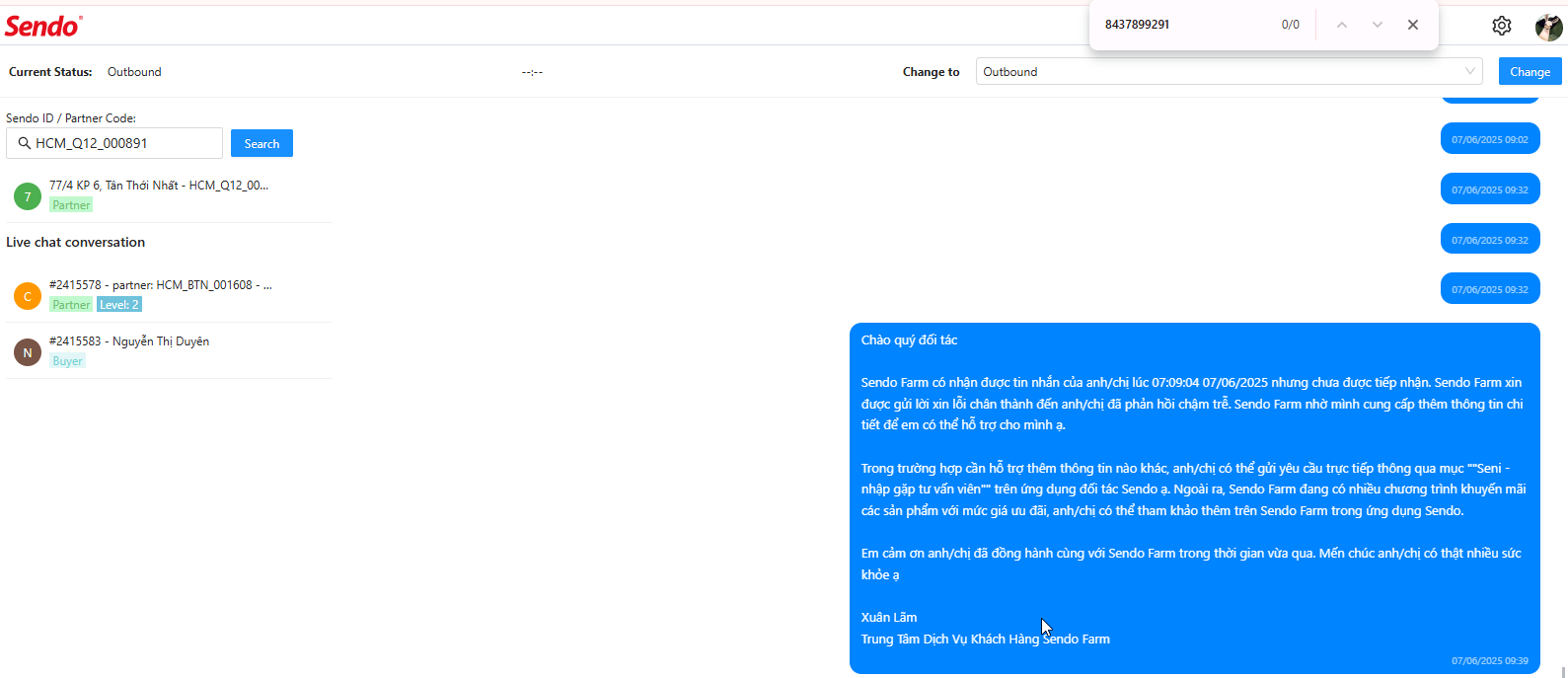The image size is (1568, 678).
Task: Click the find bar text 8437899291
Action: 1137,25
